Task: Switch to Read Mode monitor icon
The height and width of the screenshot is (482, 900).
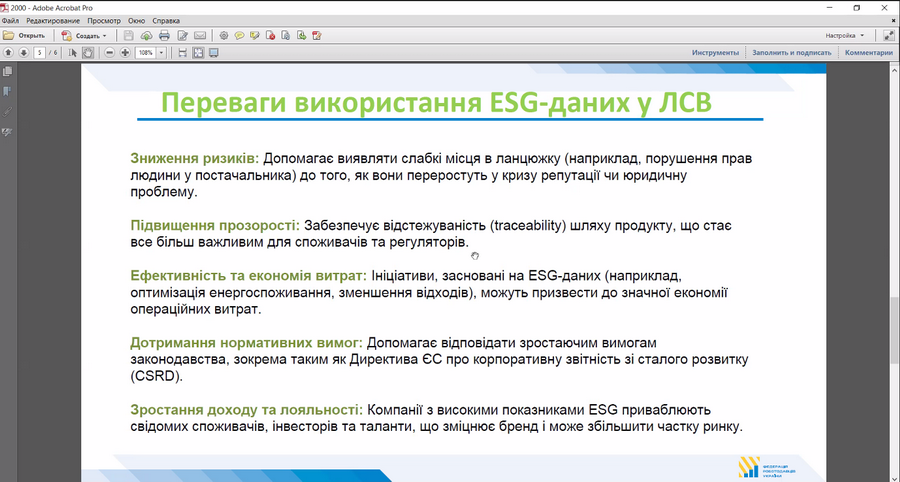Action: pos(214,53)
